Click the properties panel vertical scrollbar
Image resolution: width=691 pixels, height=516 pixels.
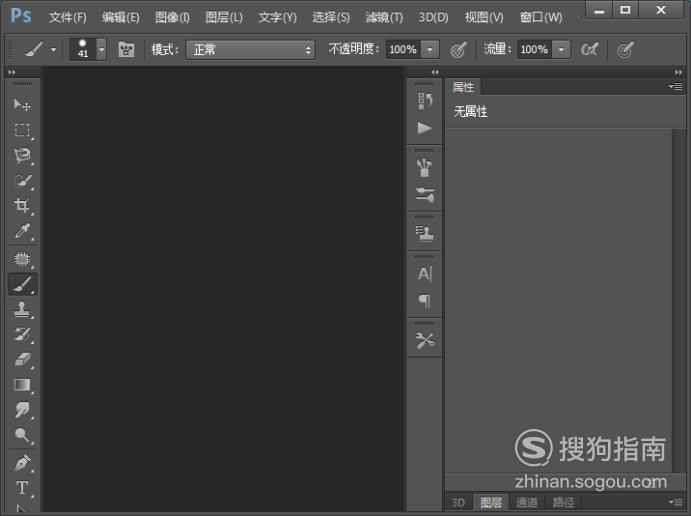coord(677,300)
